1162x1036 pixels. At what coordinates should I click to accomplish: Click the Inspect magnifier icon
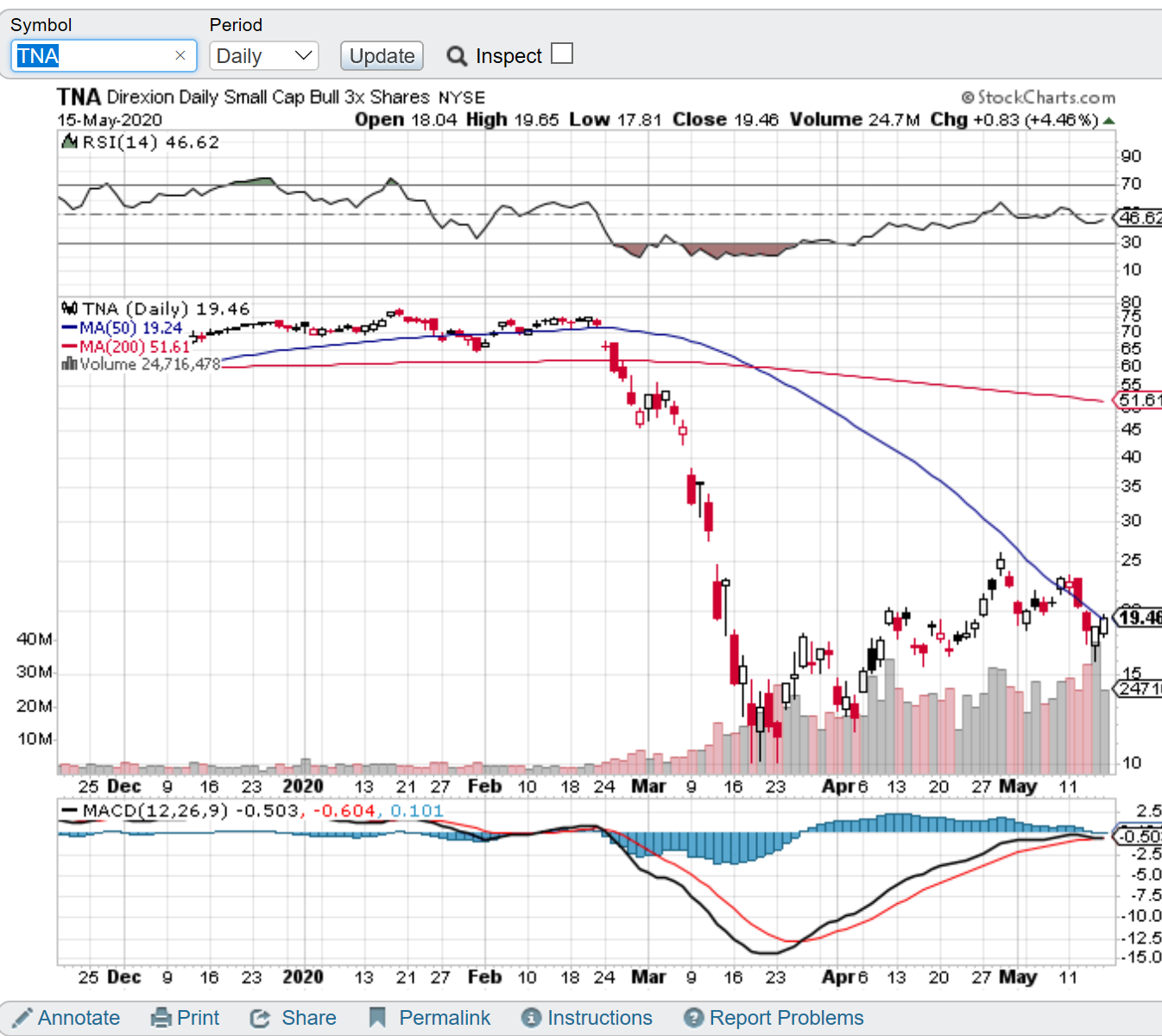click(x=457, y=56)
